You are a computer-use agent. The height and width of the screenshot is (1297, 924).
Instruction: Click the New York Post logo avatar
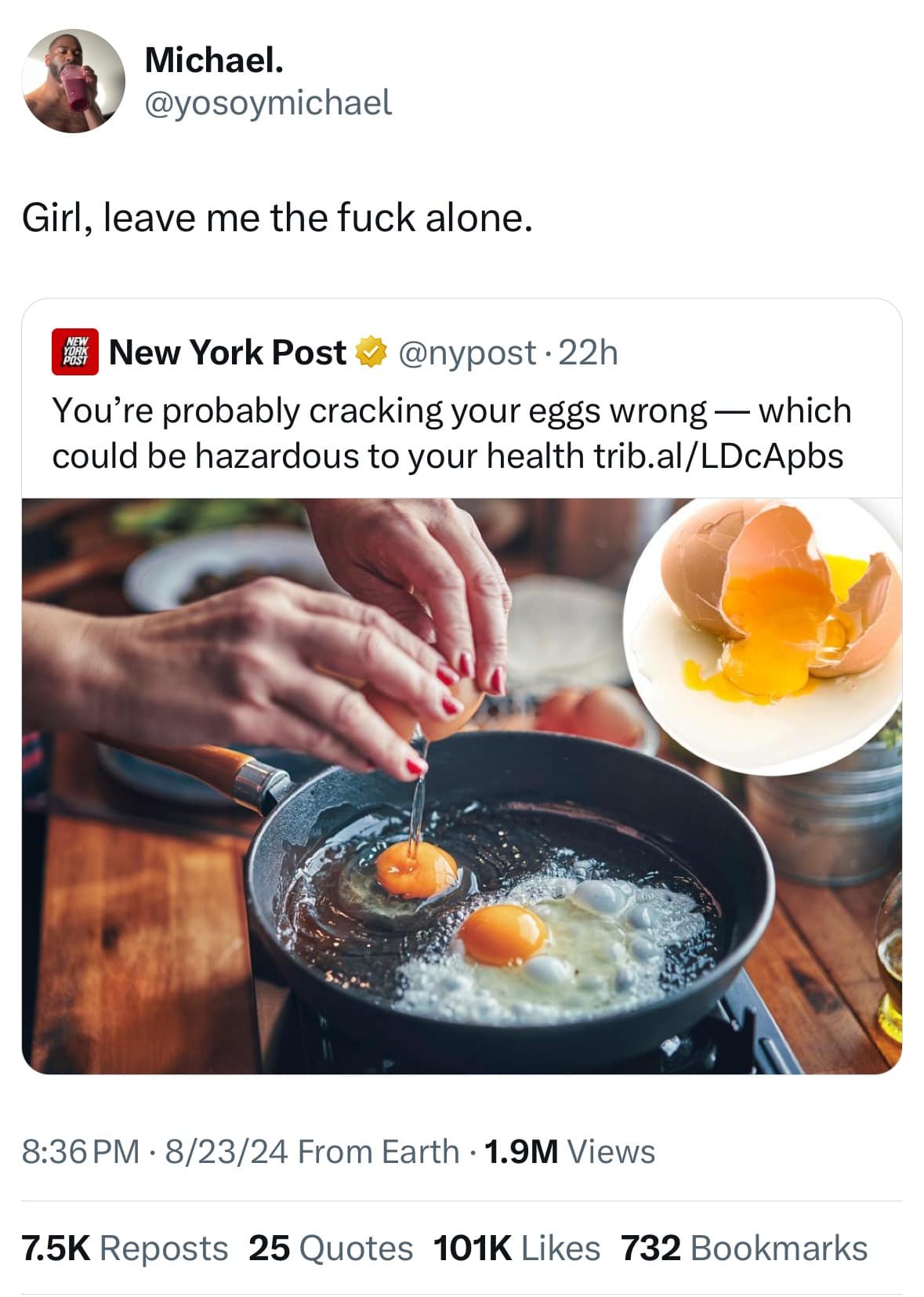(x=75, y=353)
